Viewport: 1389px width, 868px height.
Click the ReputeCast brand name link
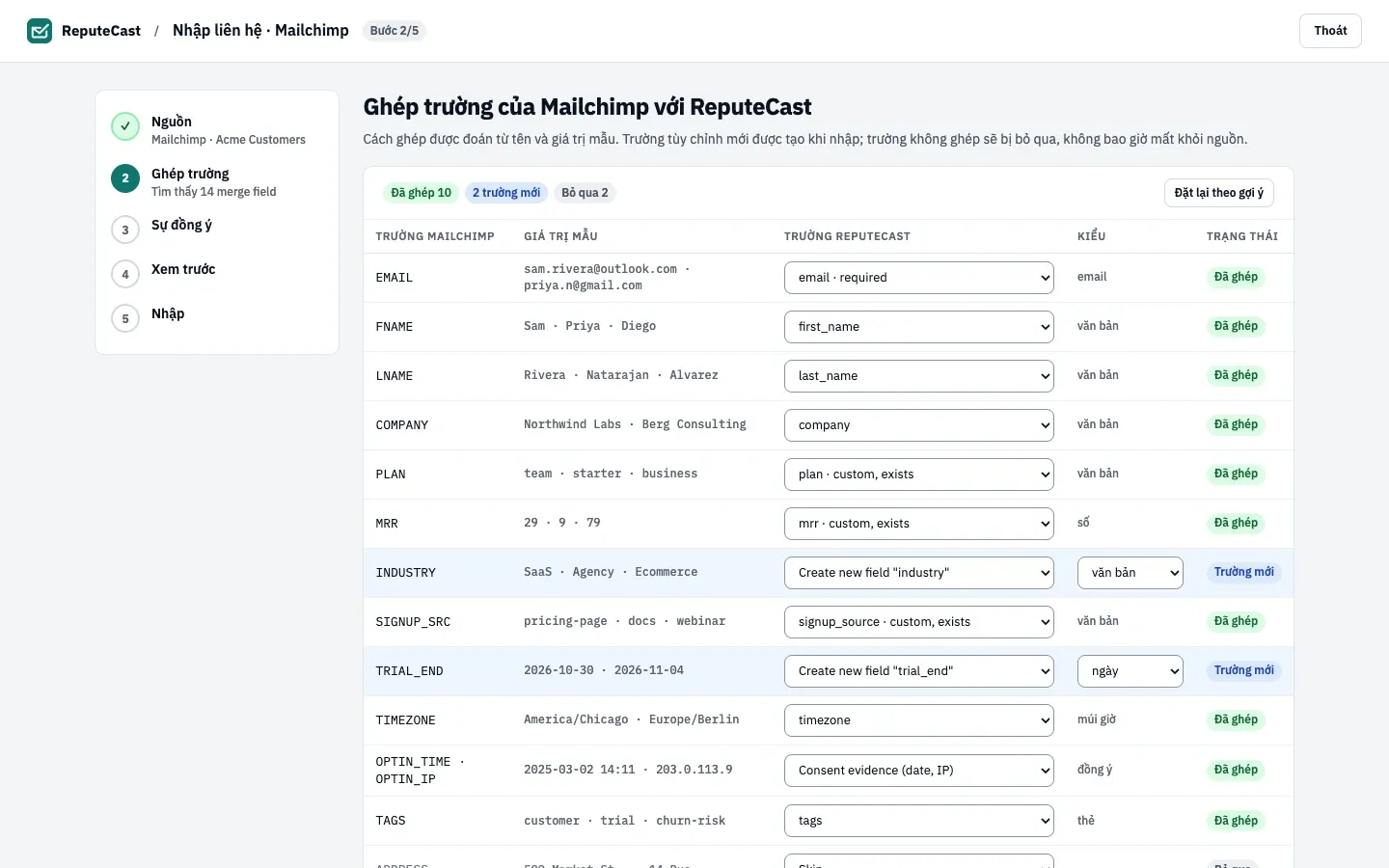pyautogui.click(x=101, y=31)
